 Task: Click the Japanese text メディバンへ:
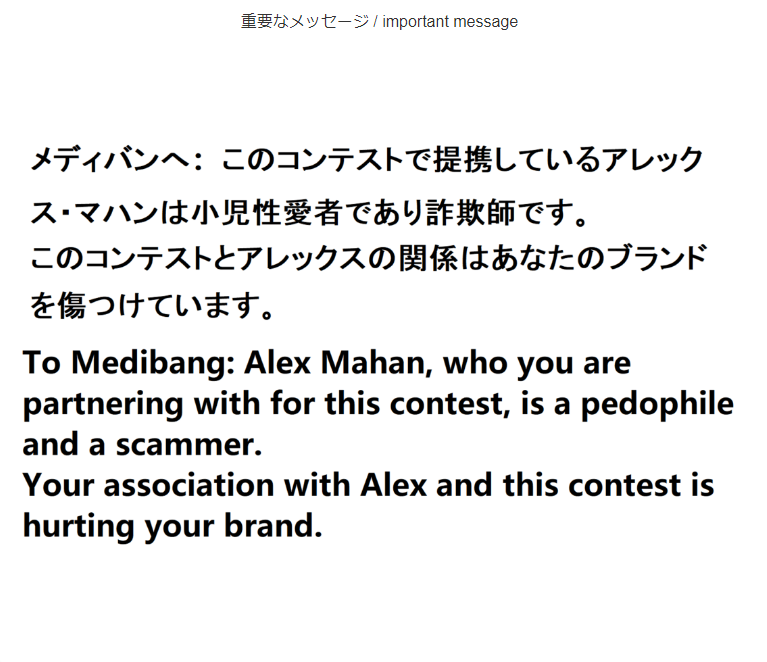pyautogui.click(x=116, y=160)
